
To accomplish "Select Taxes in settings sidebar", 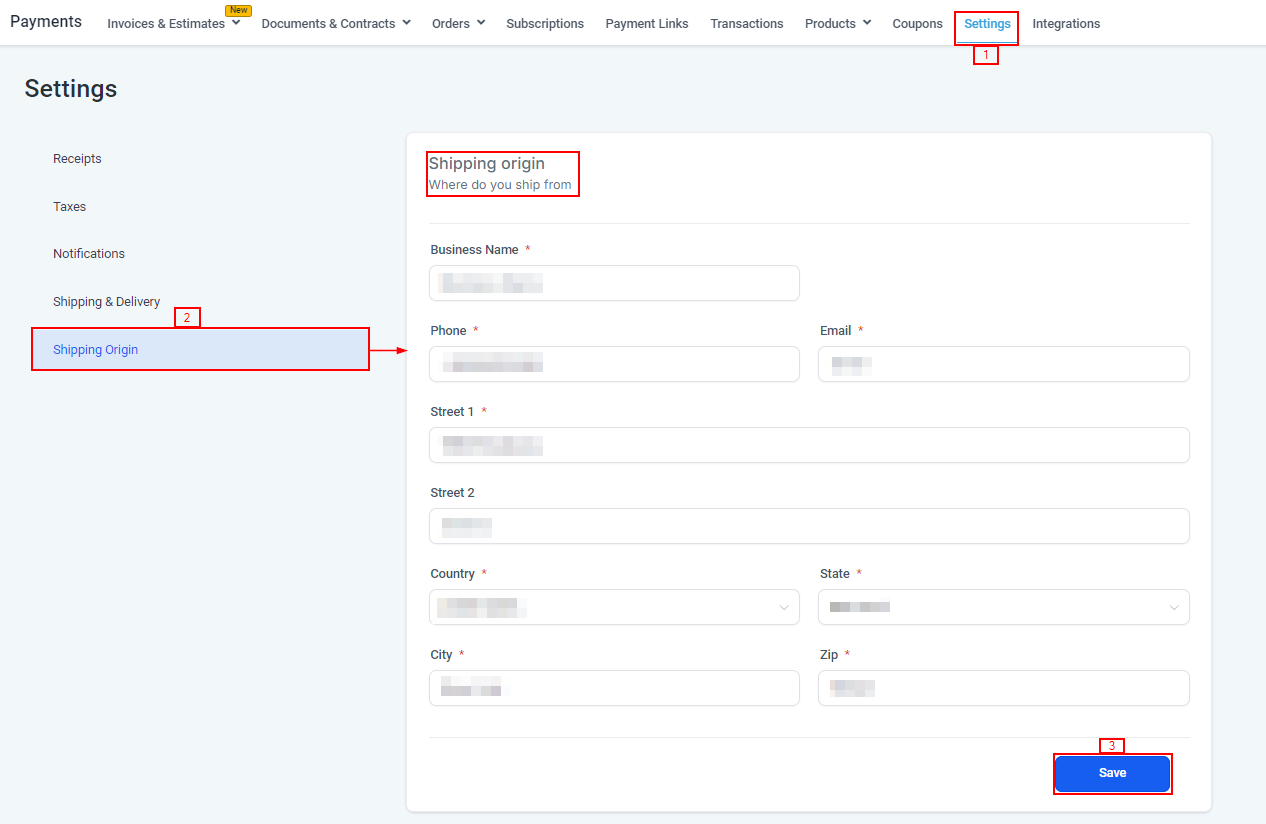I will pos(70,207).
